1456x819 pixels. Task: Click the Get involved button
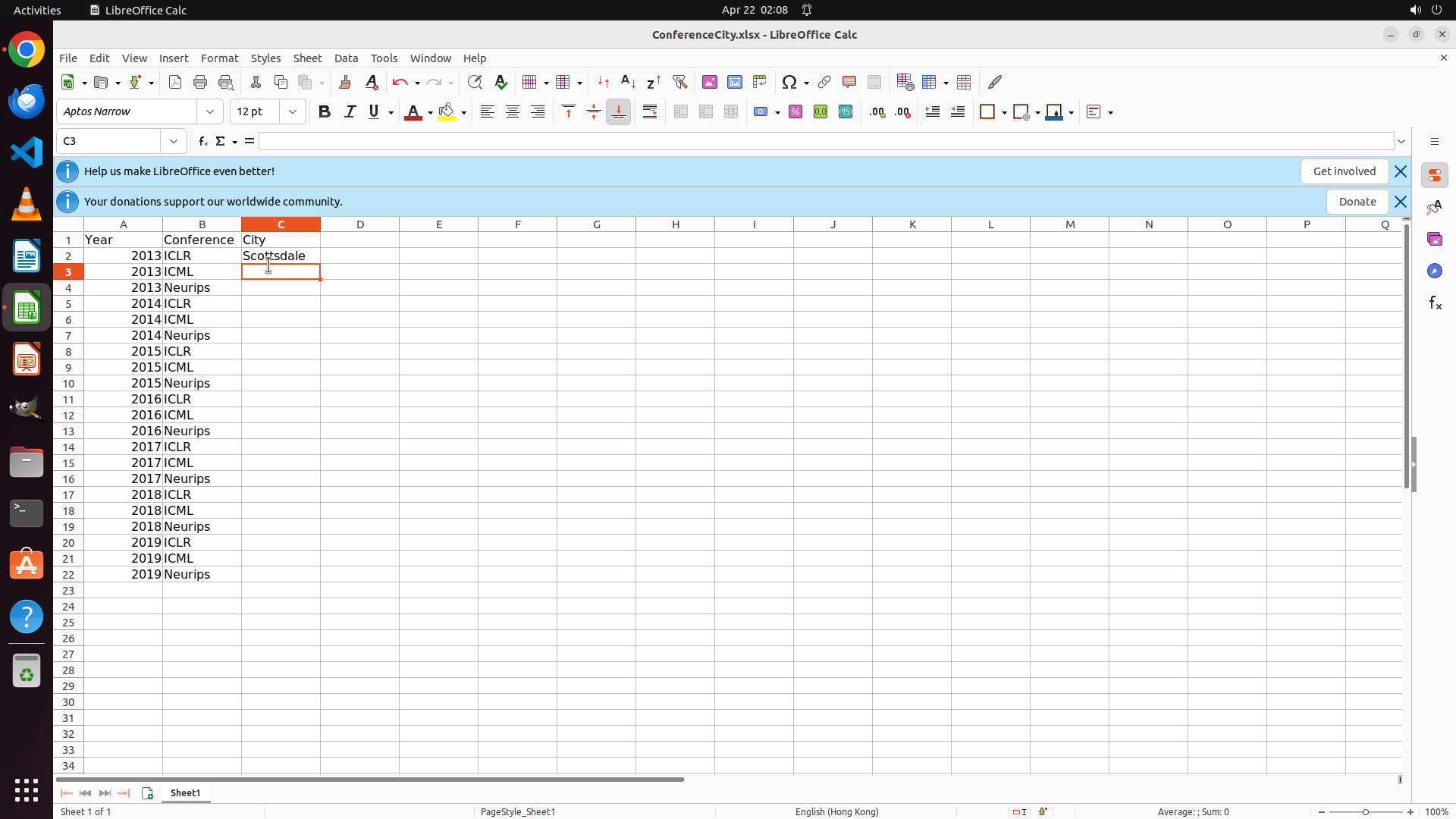point(1344,171)
